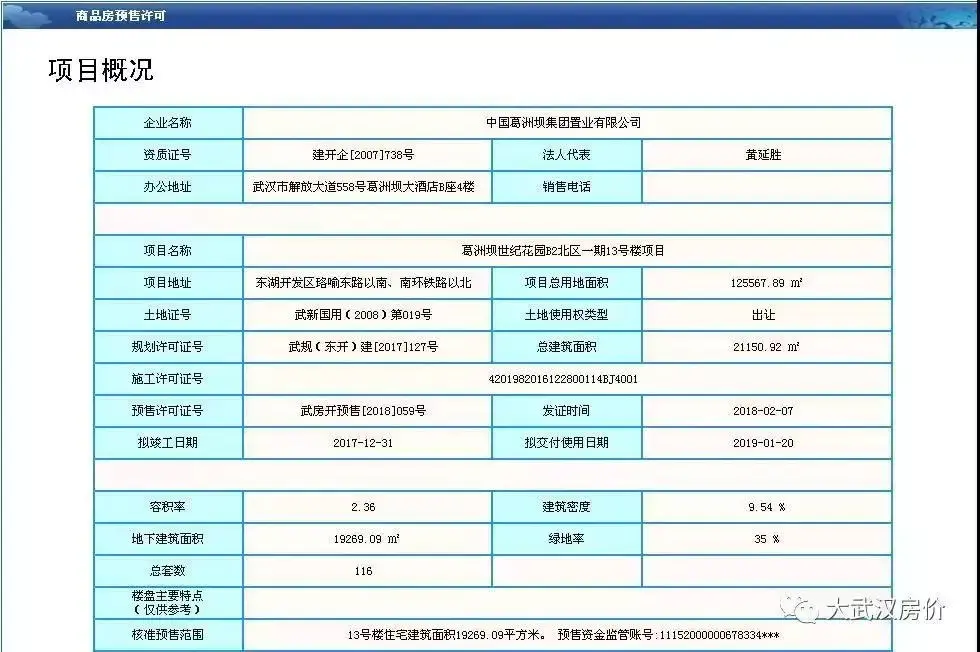Select text 13号楼住宅建筑面积19269.09平方米
980x652 pixels.
coord(446,635)
